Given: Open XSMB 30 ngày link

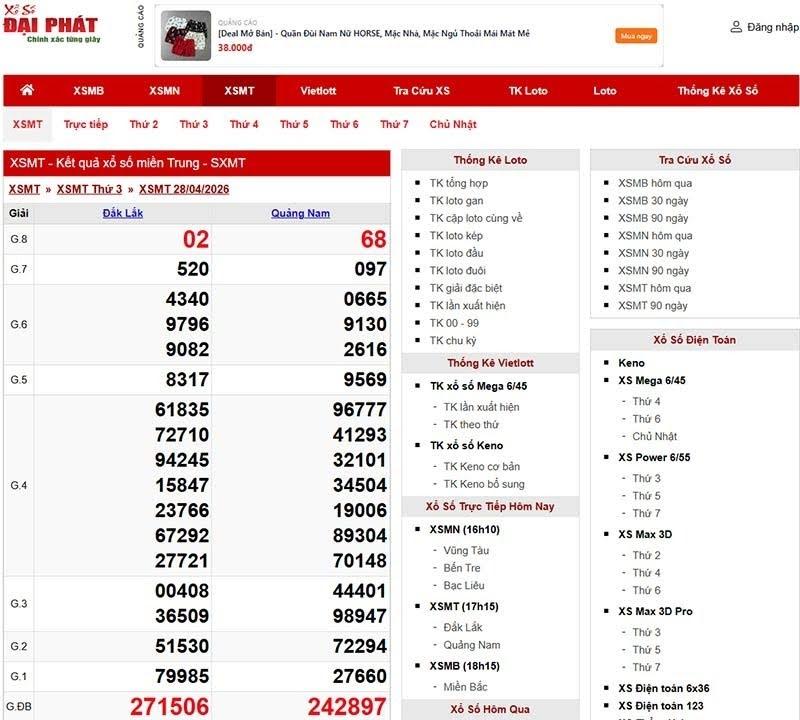Looking at the screenshot, I should [x=653, y=201].
